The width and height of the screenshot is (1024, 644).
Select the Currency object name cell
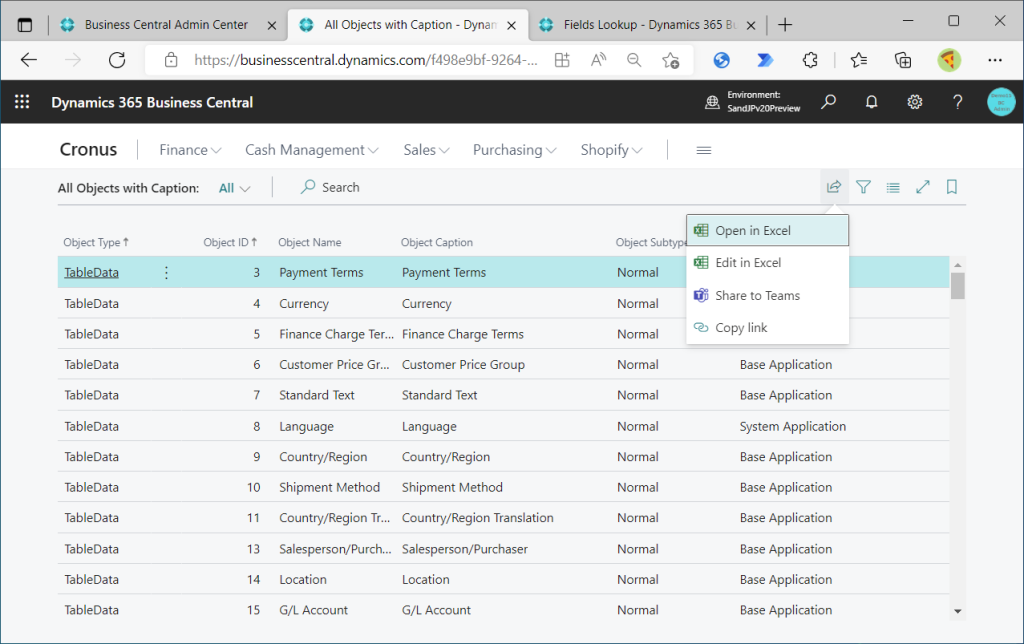coord(304,304)
